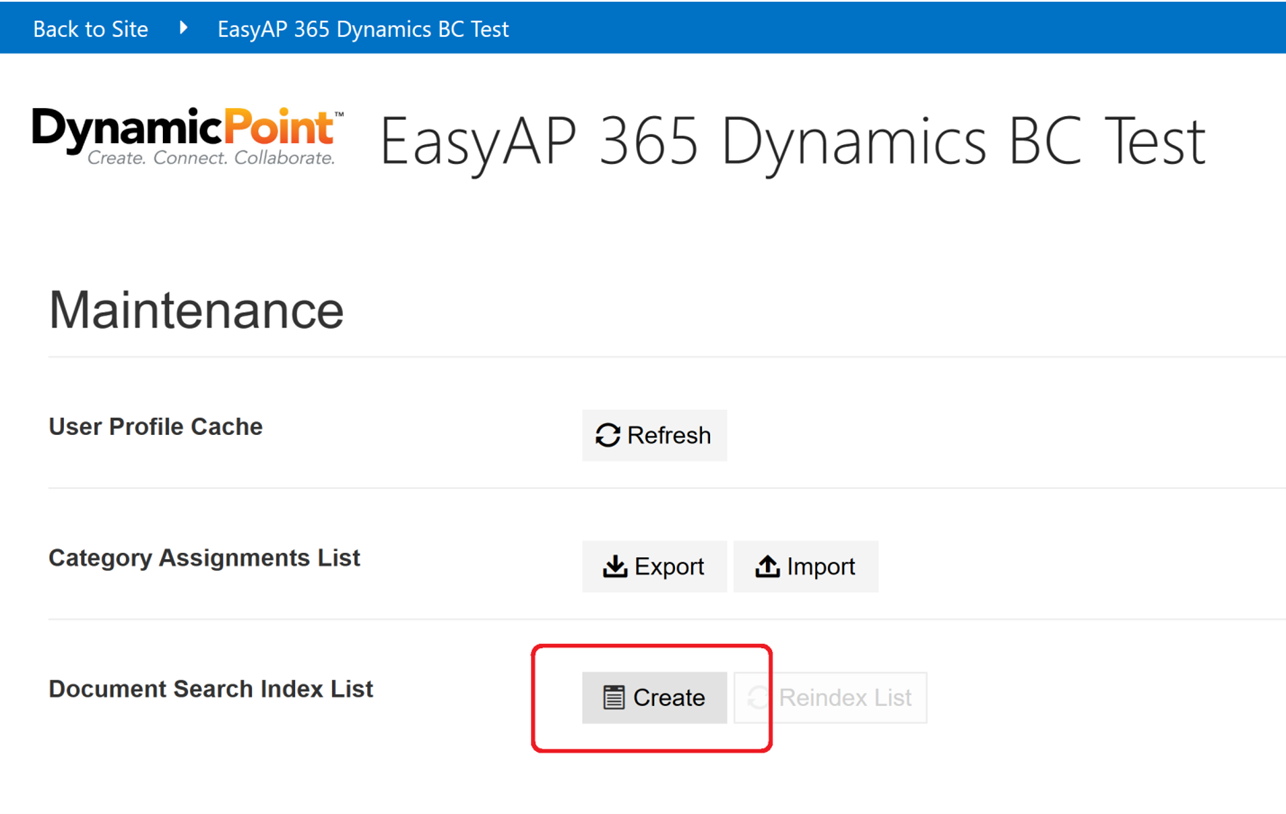Click the Create. Connect. Collaborate. tagline
This screenshot has width=1286, height=814.
(x=210, y=158)
